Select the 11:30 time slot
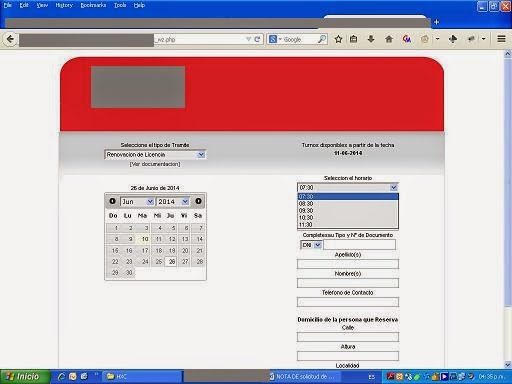This screenshot has height=384, width=512. point(348,225)
